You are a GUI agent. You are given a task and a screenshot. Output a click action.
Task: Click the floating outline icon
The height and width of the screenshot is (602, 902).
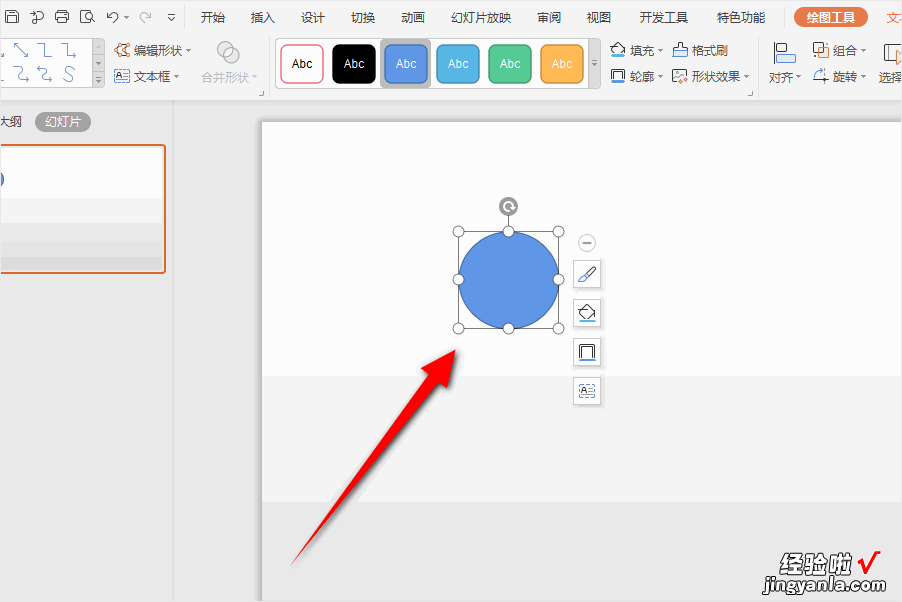coord(587,352)
